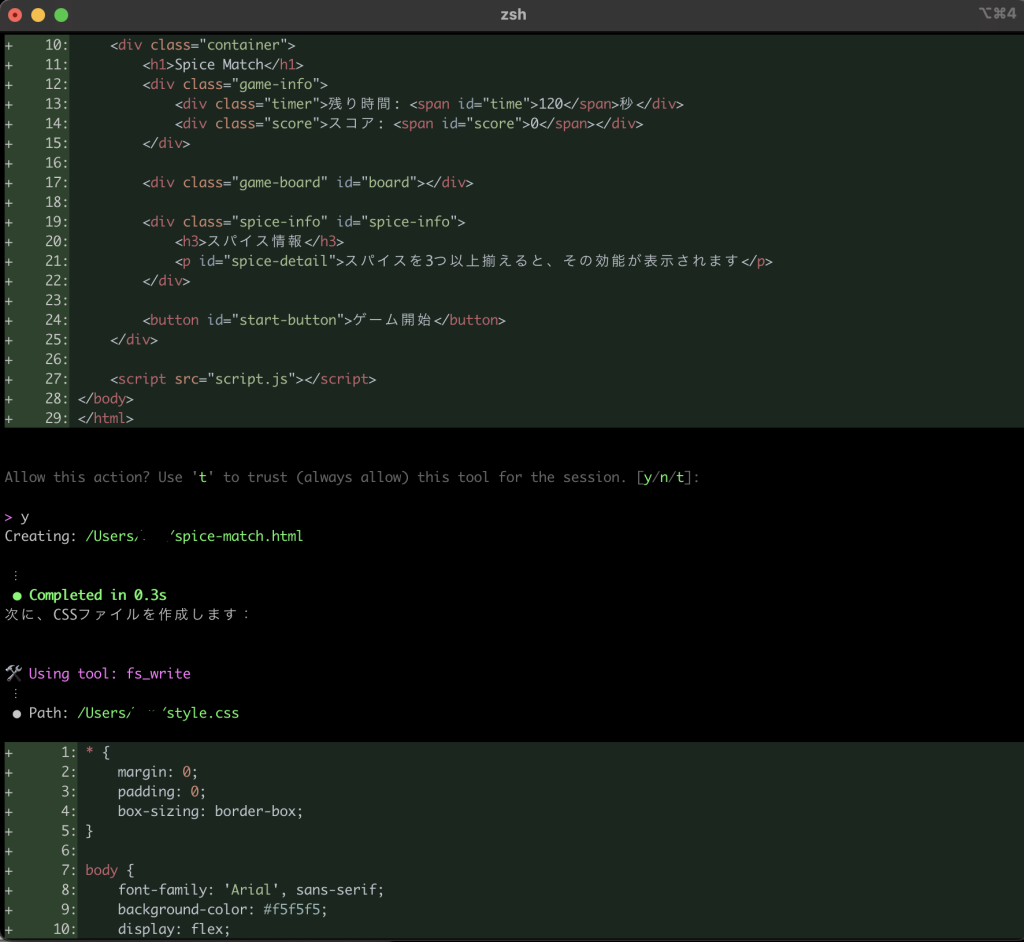Click the 'box-sizing: border-box;' line
Image resolution: width=1024 pixels, height=942 pixels.
pyautogui.click(x=210, y=811)
